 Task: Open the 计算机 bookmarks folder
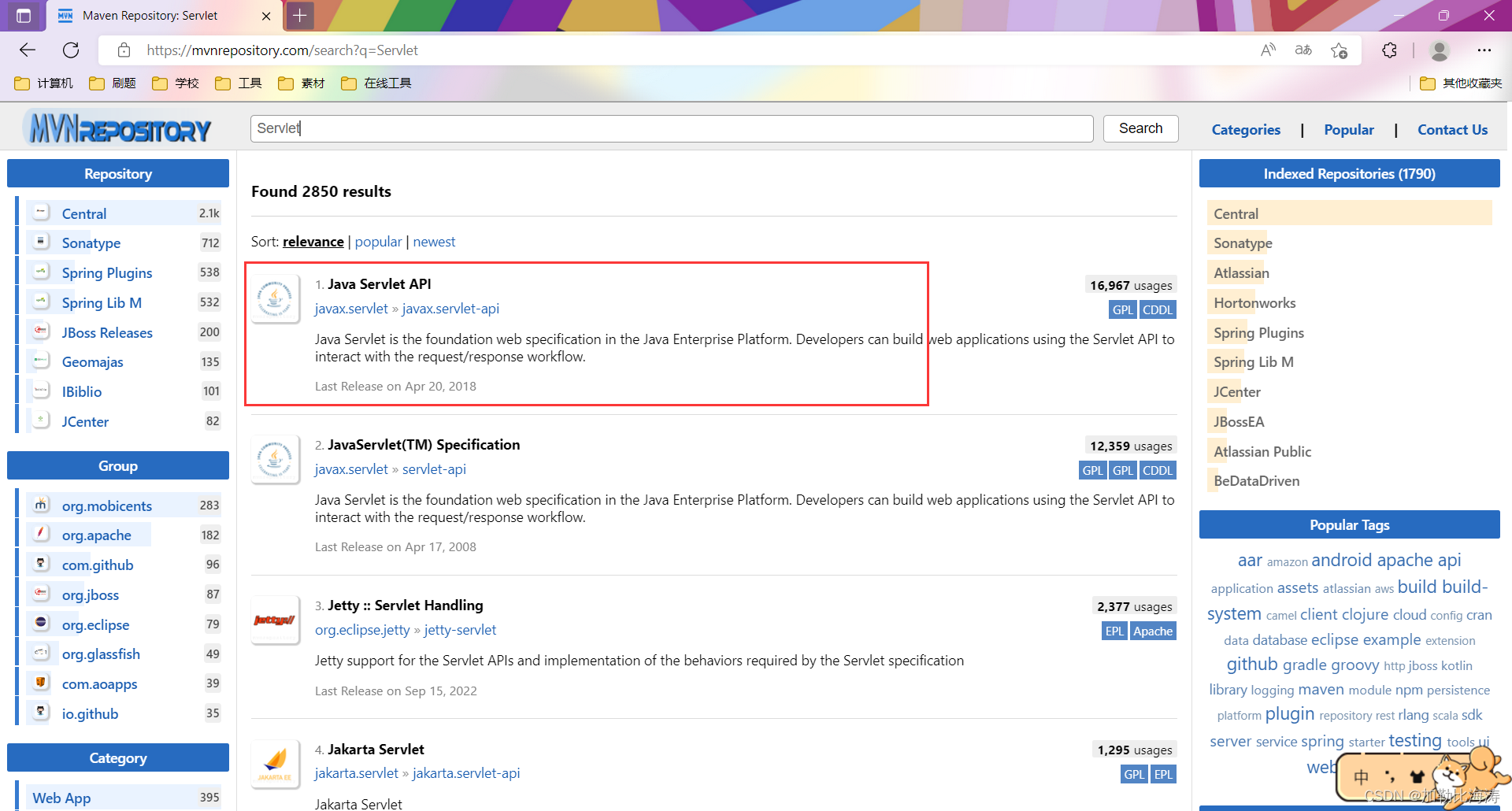click(x=44, y=83)
